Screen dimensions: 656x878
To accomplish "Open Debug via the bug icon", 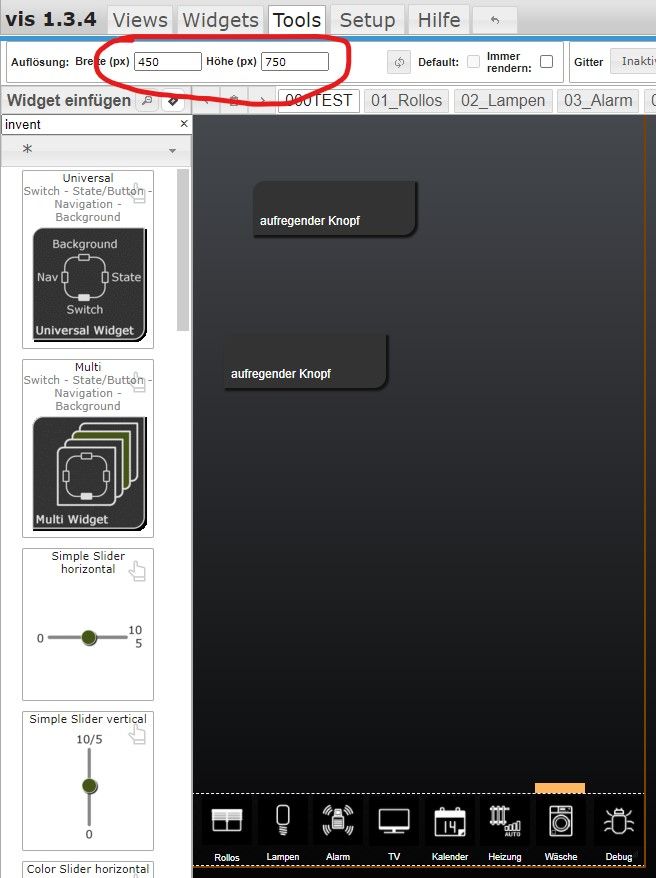I will 618,821.
